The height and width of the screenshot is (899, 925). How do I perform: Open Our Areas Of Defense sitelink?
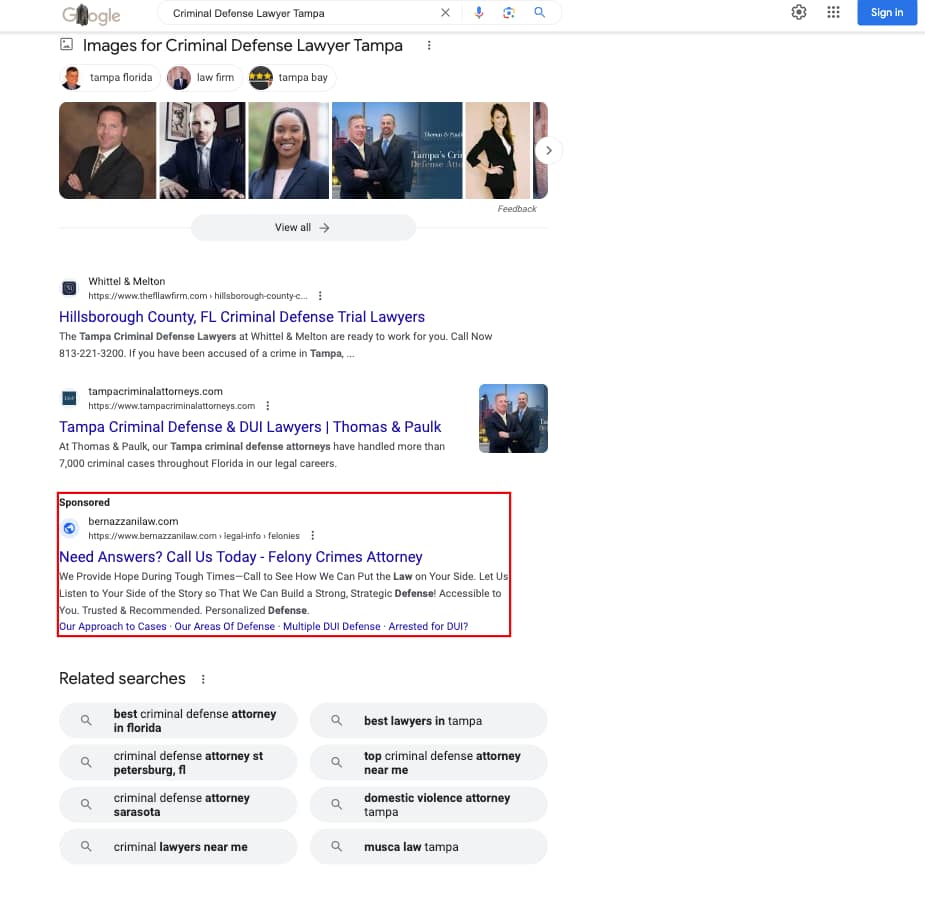[225, 626]
